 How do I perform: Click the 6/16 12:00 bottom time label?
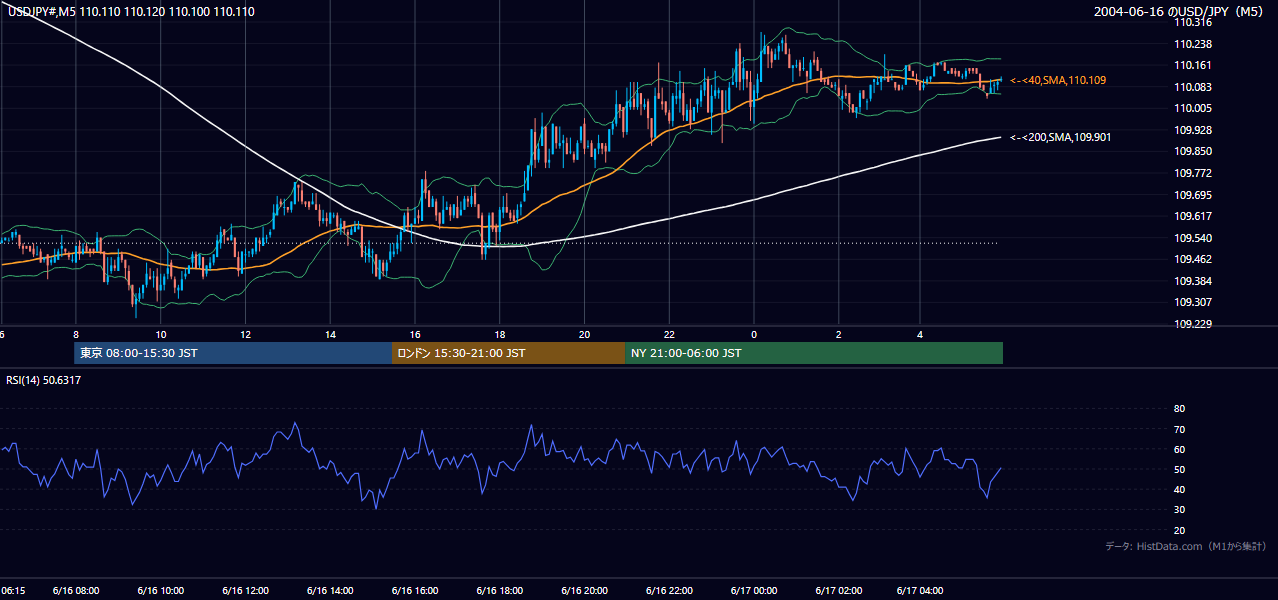tap(245, 591)
